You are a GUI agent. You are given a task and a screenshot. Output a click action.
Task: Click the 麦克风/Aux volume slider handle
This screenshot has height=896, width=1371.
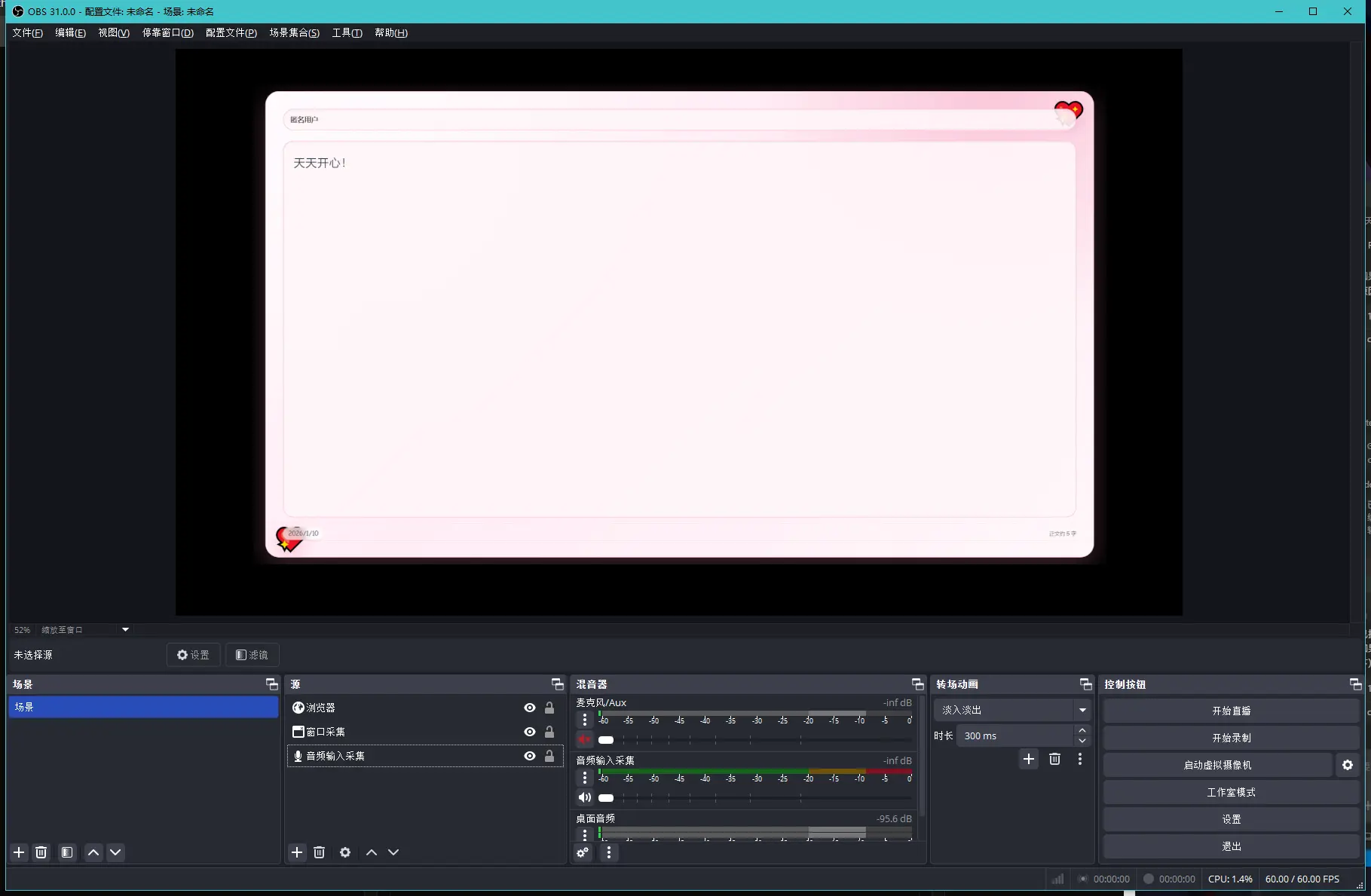(x=606, y=740)
